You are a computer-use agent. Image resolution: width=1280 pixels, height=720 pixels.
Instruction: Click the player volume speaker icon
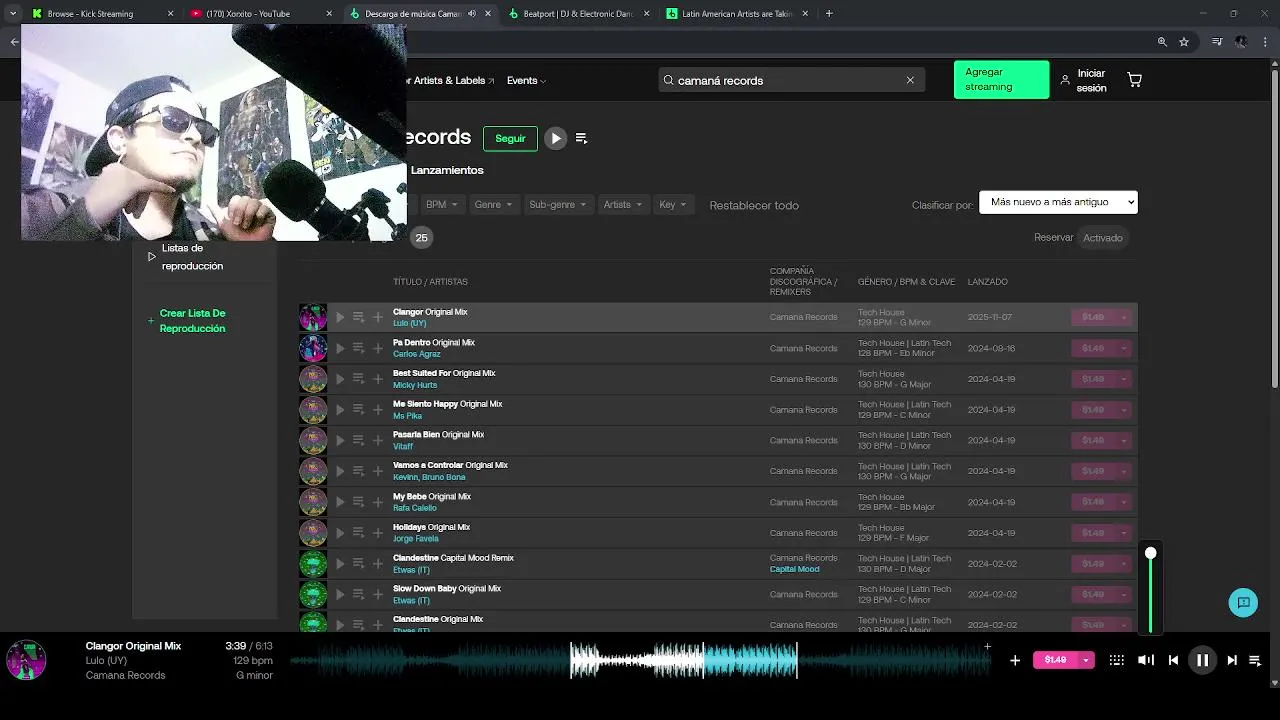1146,660
